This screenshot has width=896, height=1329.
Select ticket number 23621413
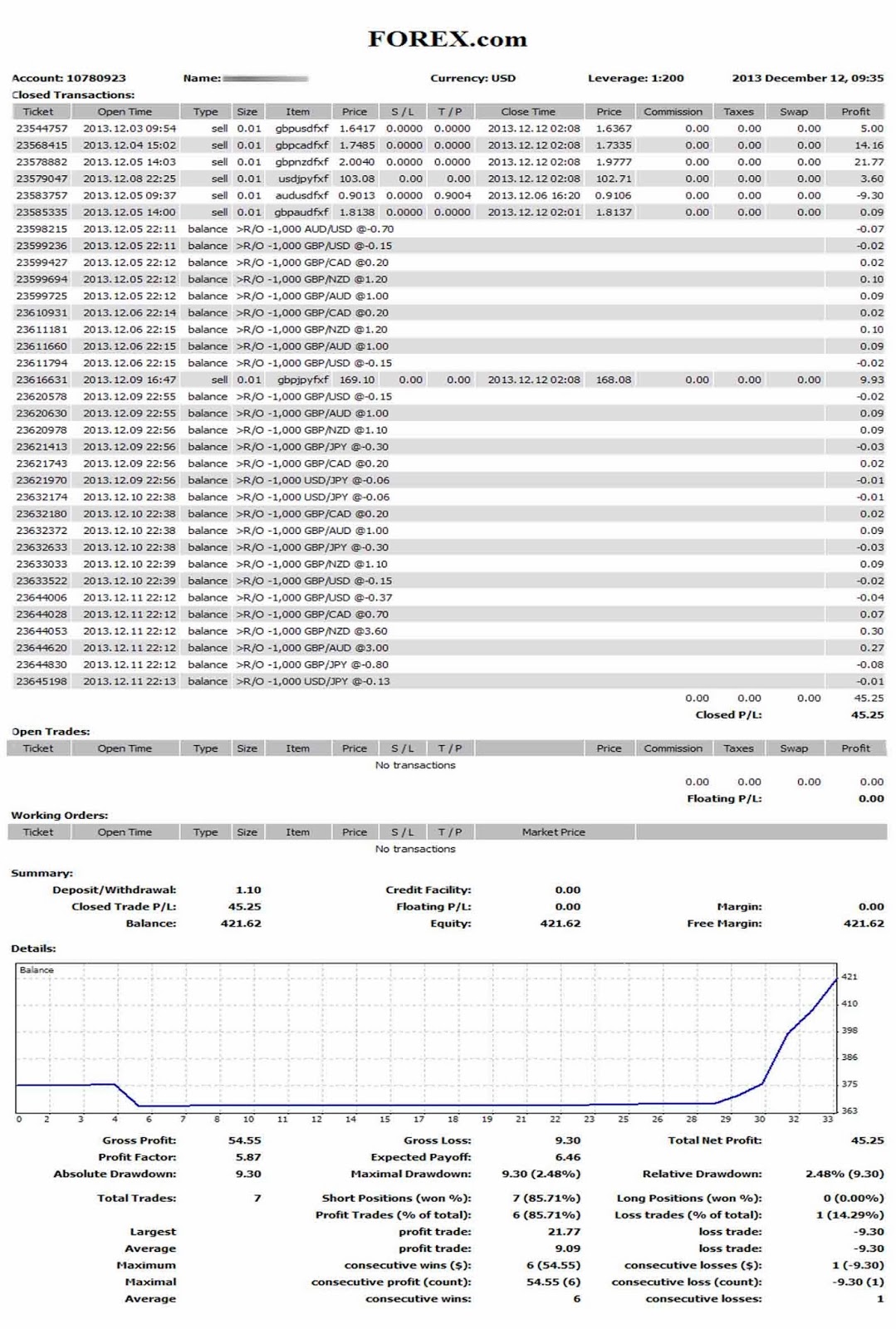pos(42,447)
